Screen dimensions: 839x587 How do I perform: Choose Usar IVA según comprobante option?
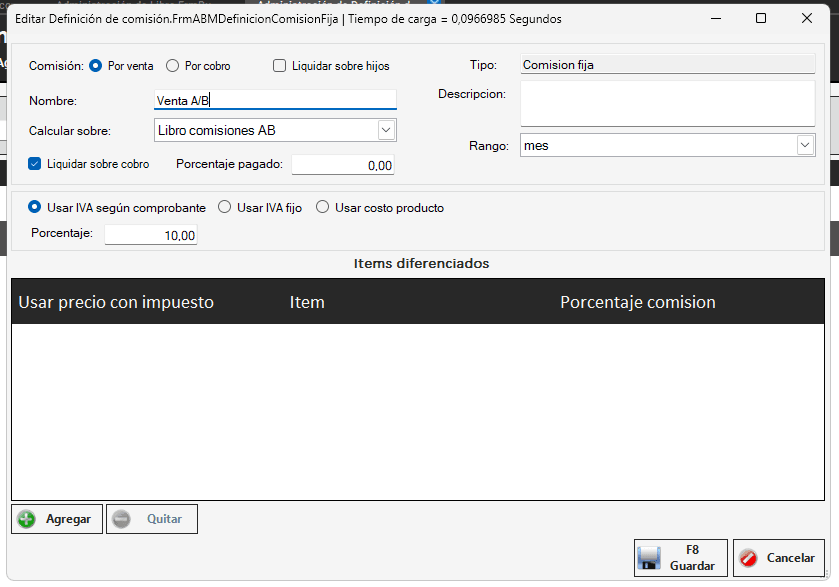35,208
